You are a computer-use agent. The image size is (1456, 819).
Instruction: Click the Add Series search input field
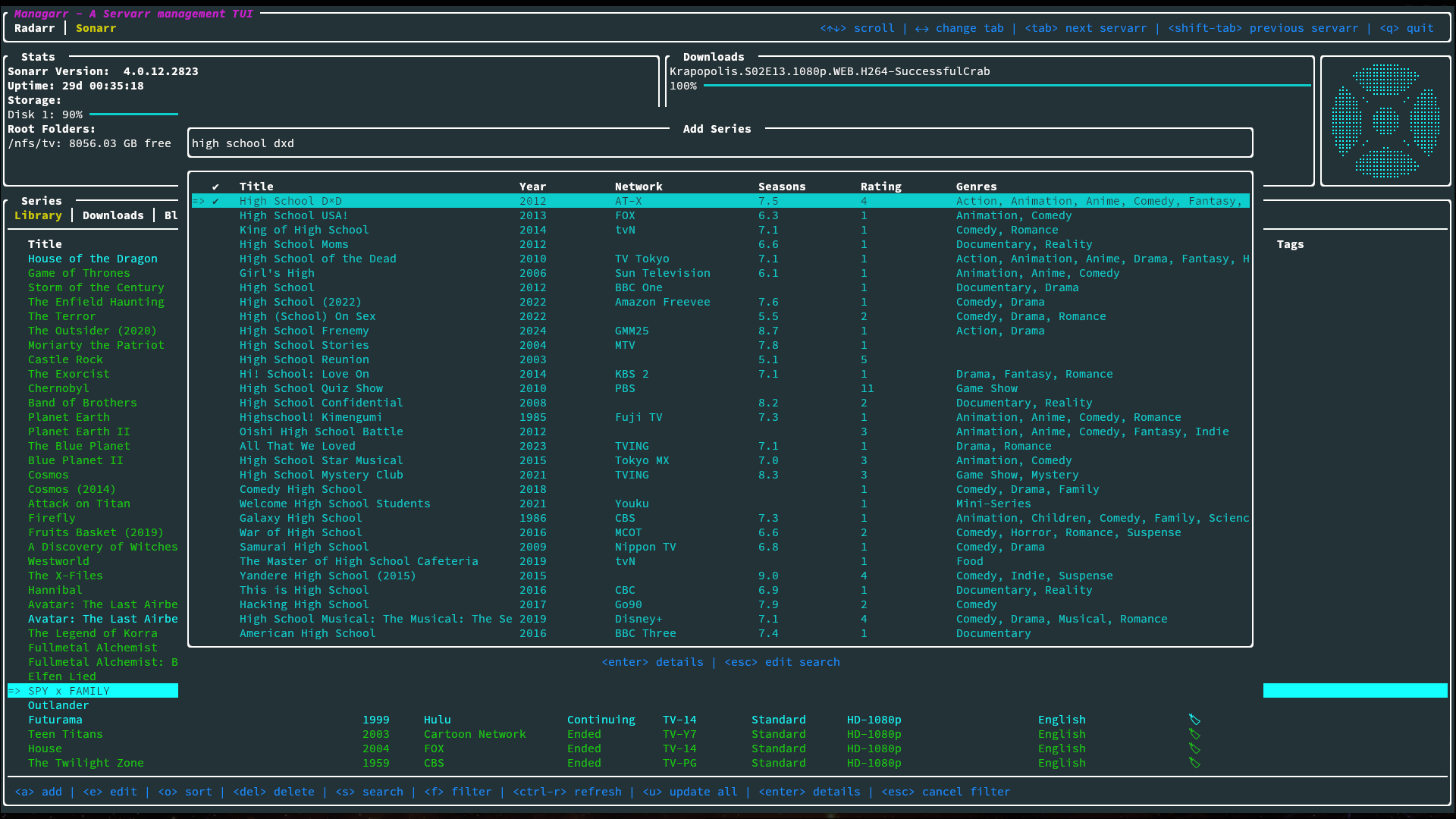pos(719,143)
